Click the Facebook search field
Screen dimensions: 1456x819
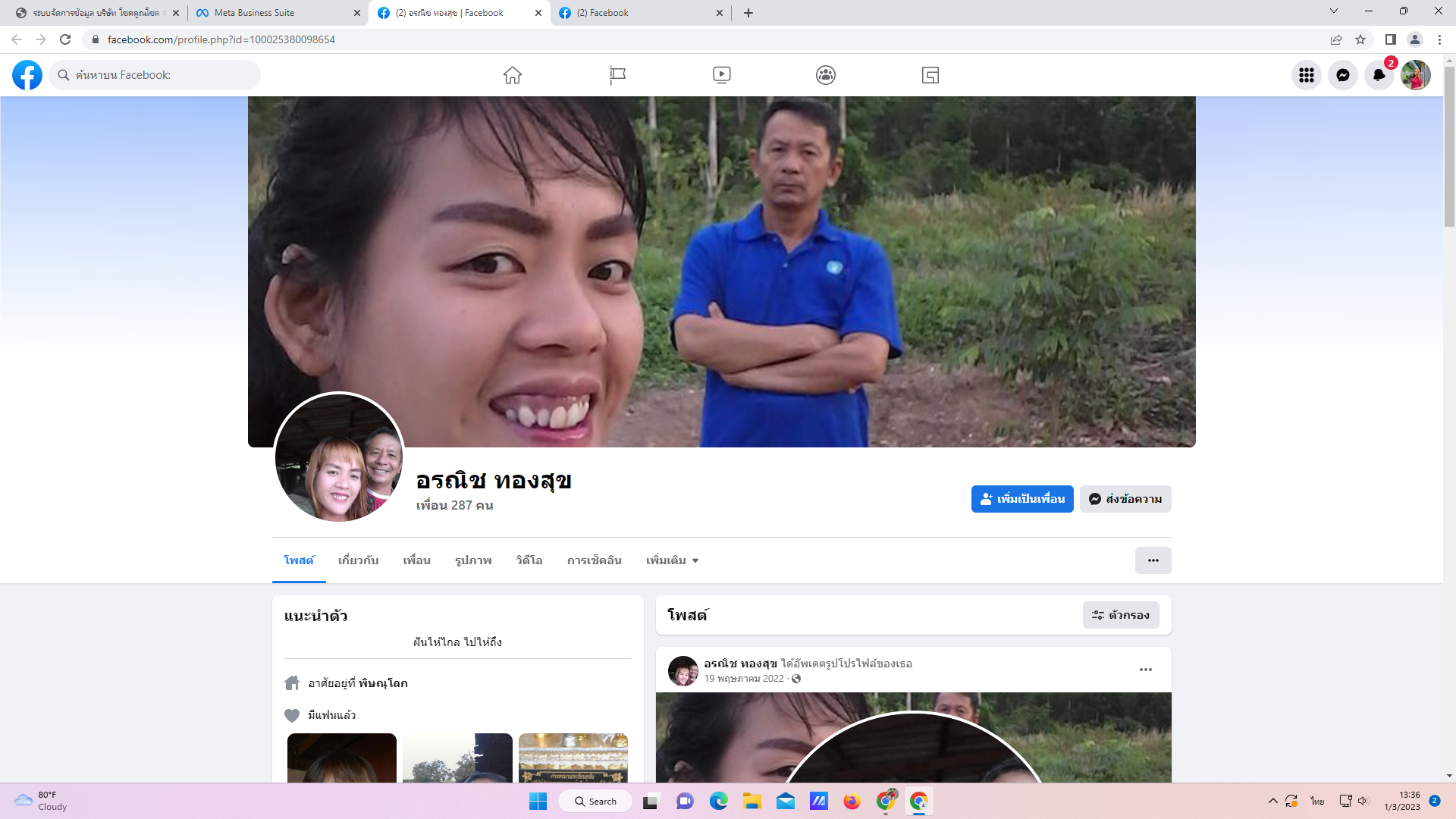click(155, 75)
